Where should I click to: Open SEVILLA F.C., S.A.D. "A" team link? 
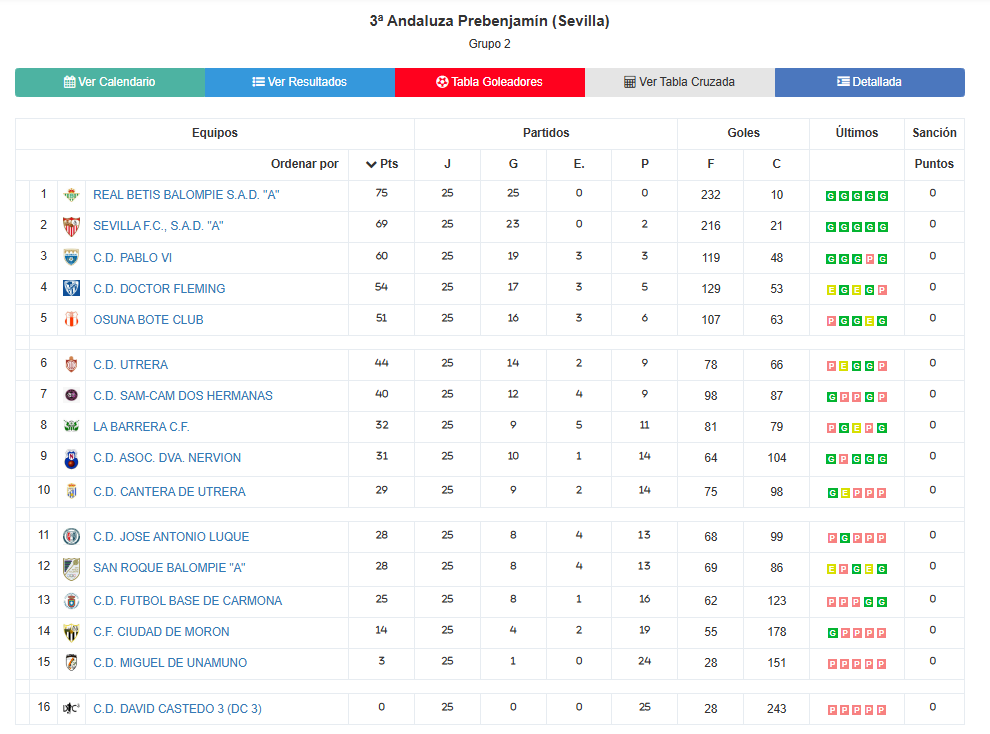[158, 226]
